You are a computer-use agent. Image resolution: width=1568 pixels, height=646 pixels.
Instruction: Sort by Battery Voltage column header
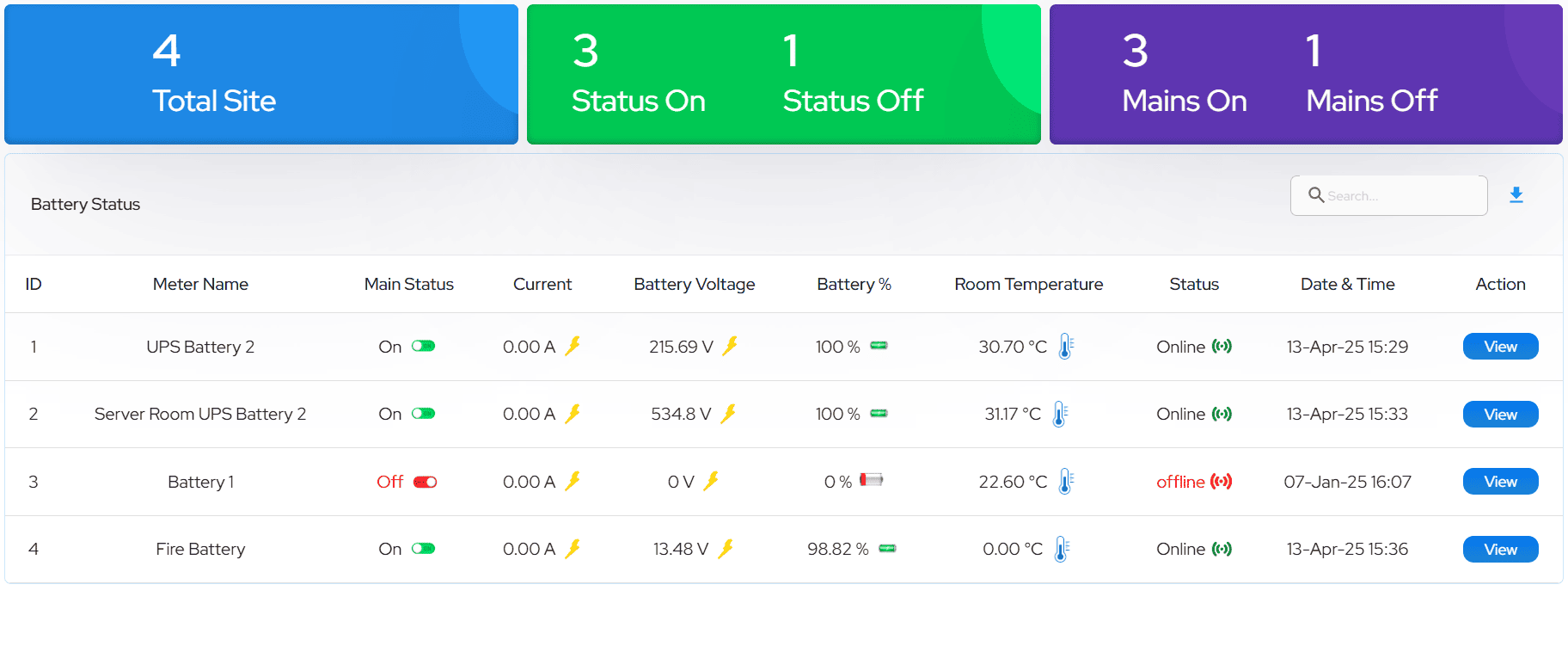695,284
